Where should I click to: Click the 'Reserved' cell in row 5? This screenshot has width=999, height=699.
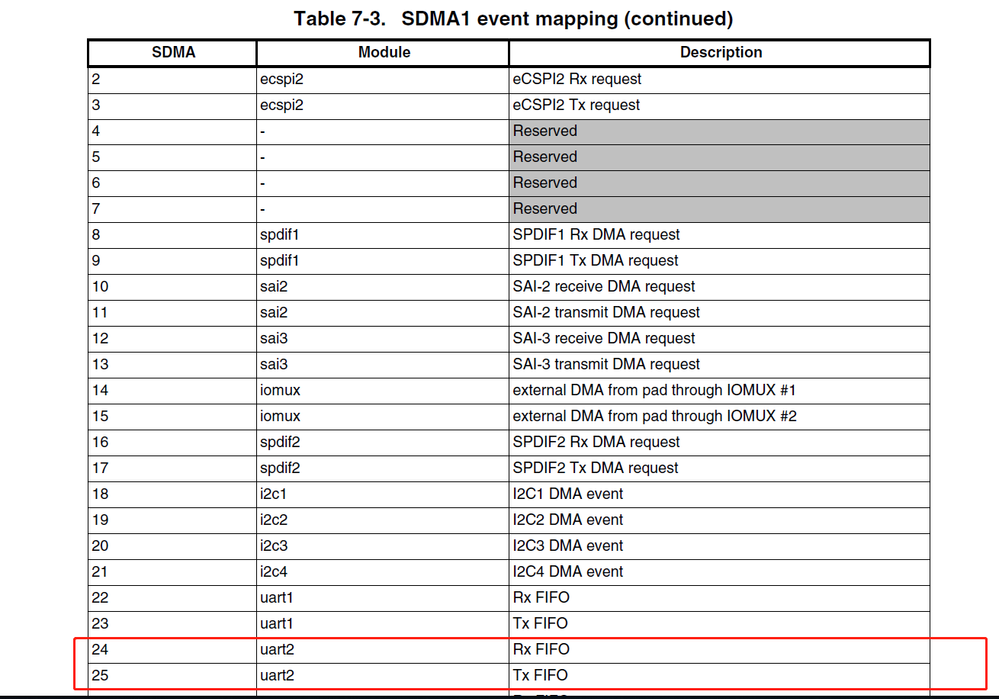(x=719, y=157)
